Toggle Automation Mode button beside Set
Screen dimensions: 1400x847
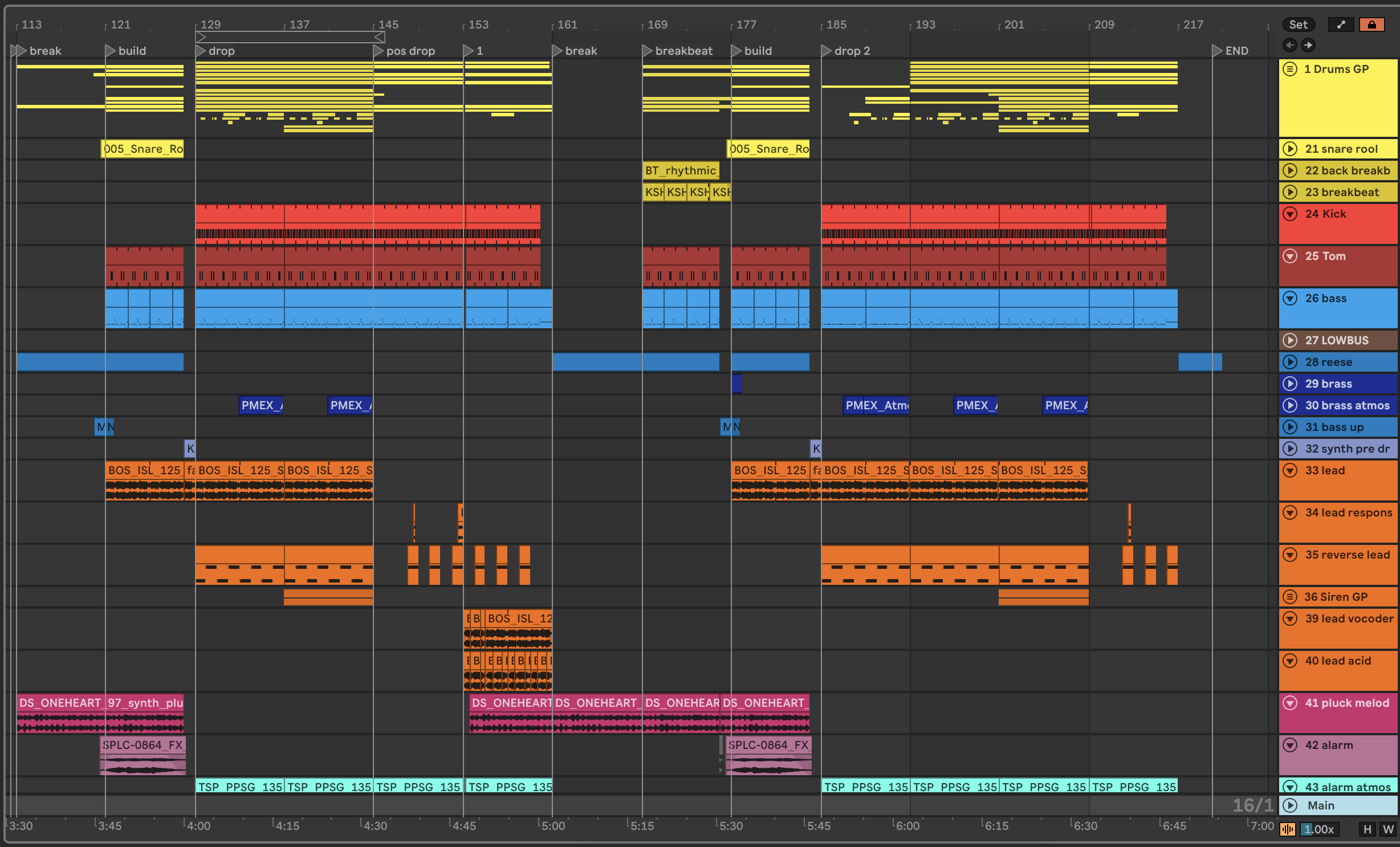[1341, 25]
